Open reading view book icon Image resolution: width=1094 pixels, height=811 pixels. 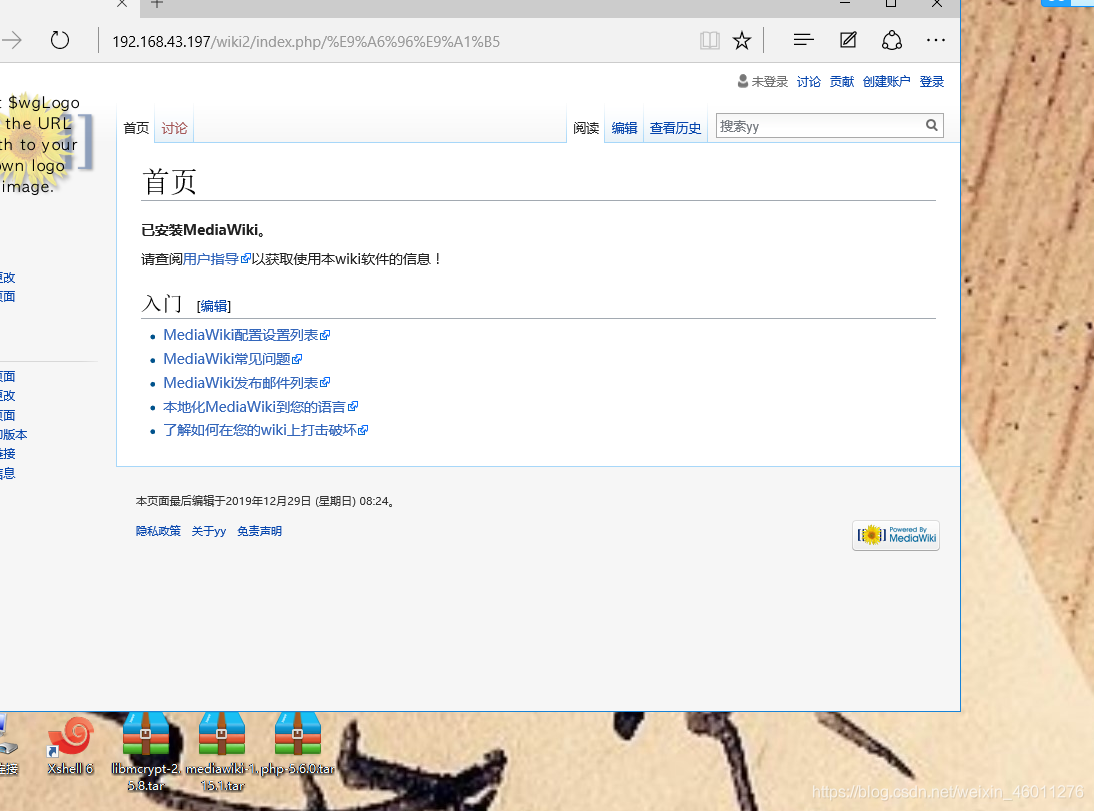(710, 40)
